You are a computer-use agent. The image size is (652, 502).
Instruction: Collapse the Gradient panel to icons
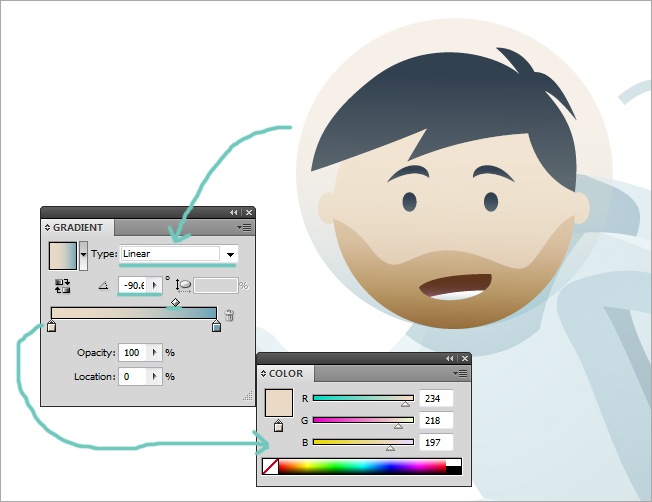click(x=234, y=213)
